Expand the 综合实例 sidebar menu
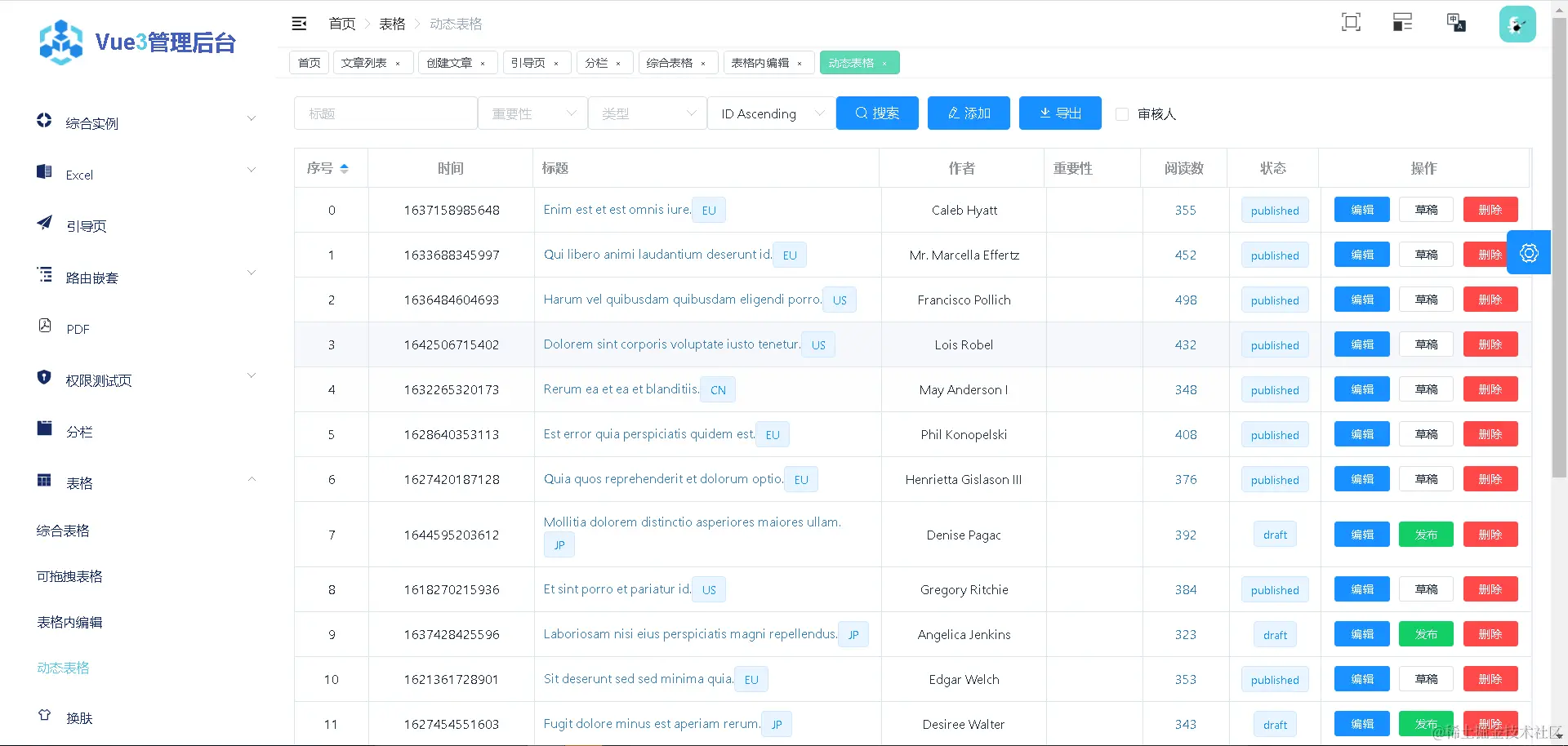This screenshot has height=746, width=1568. 252,118
